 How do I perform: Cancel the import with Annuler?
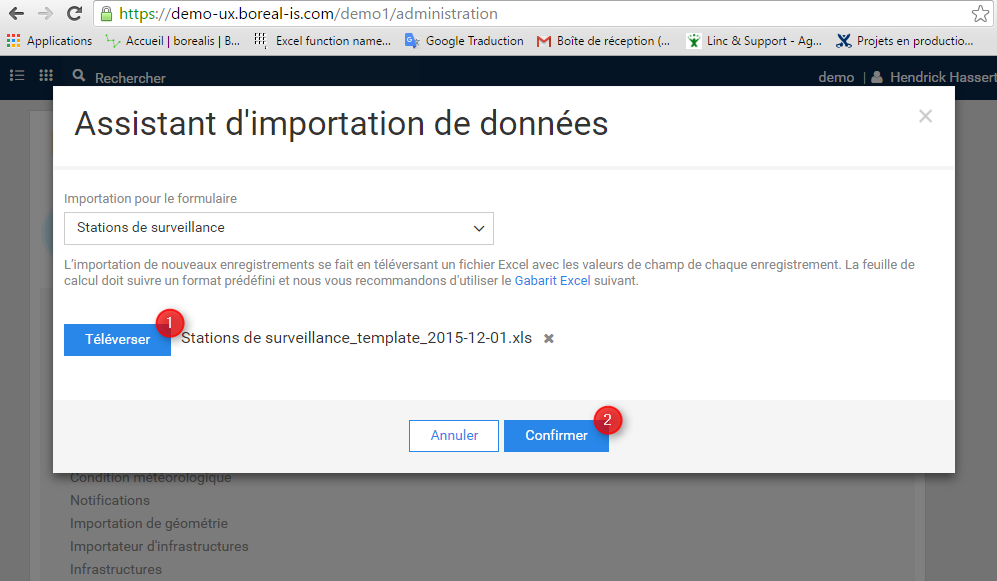[x=454, y=436]
